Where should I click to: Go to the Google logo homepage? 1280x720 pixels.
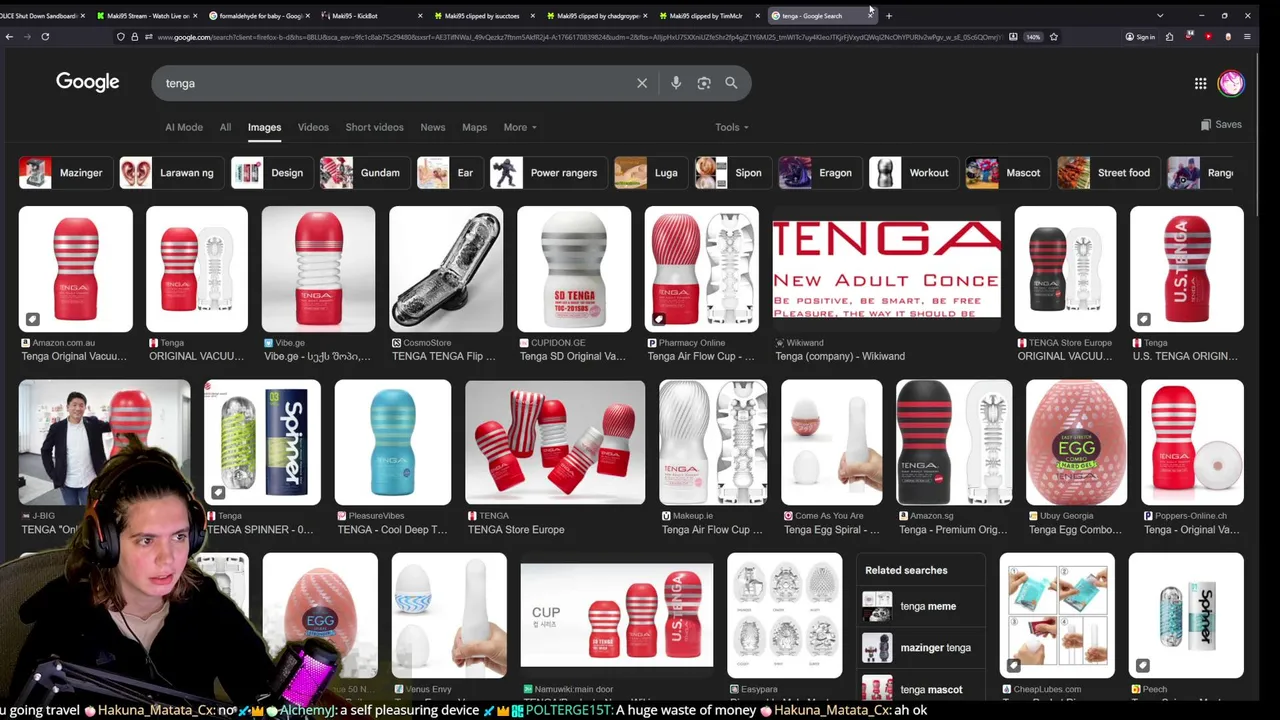pyautogui.click(x=88, y=82)
